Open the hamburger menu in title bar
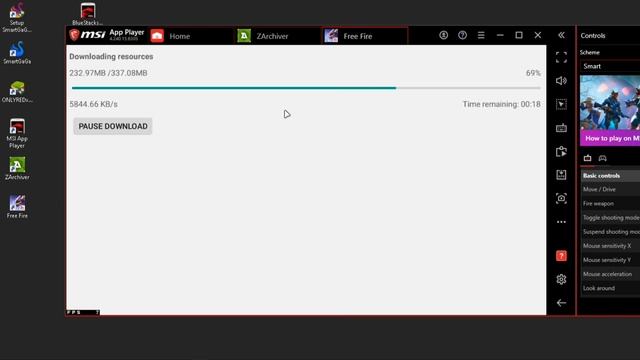The height and width of the screenshot is (360, 640). (x=481, y=36)
